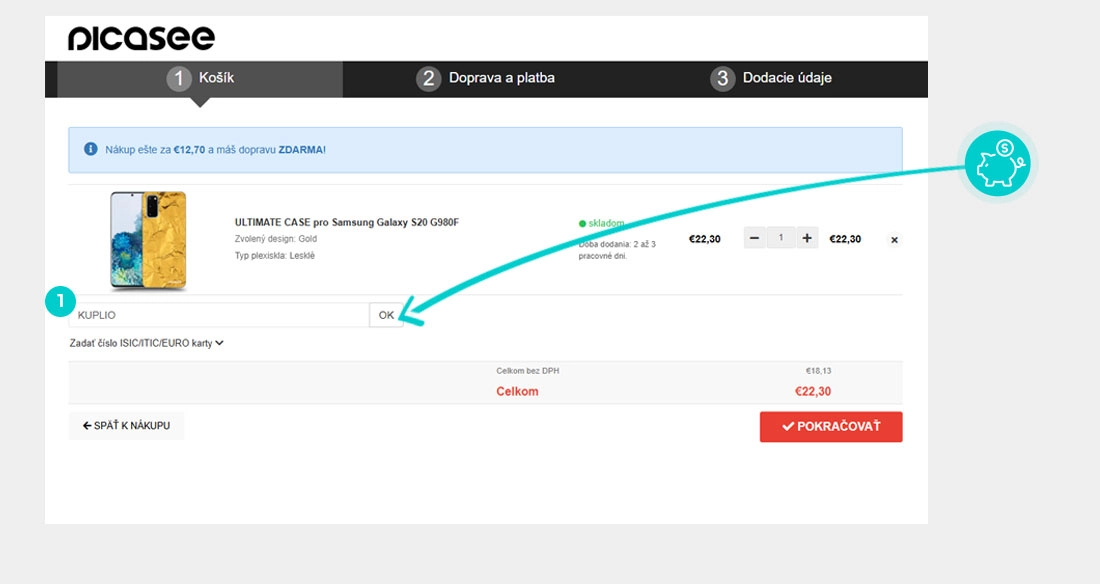
Task: Click the OK button beside the coupon field
Action: pos(387,315)
